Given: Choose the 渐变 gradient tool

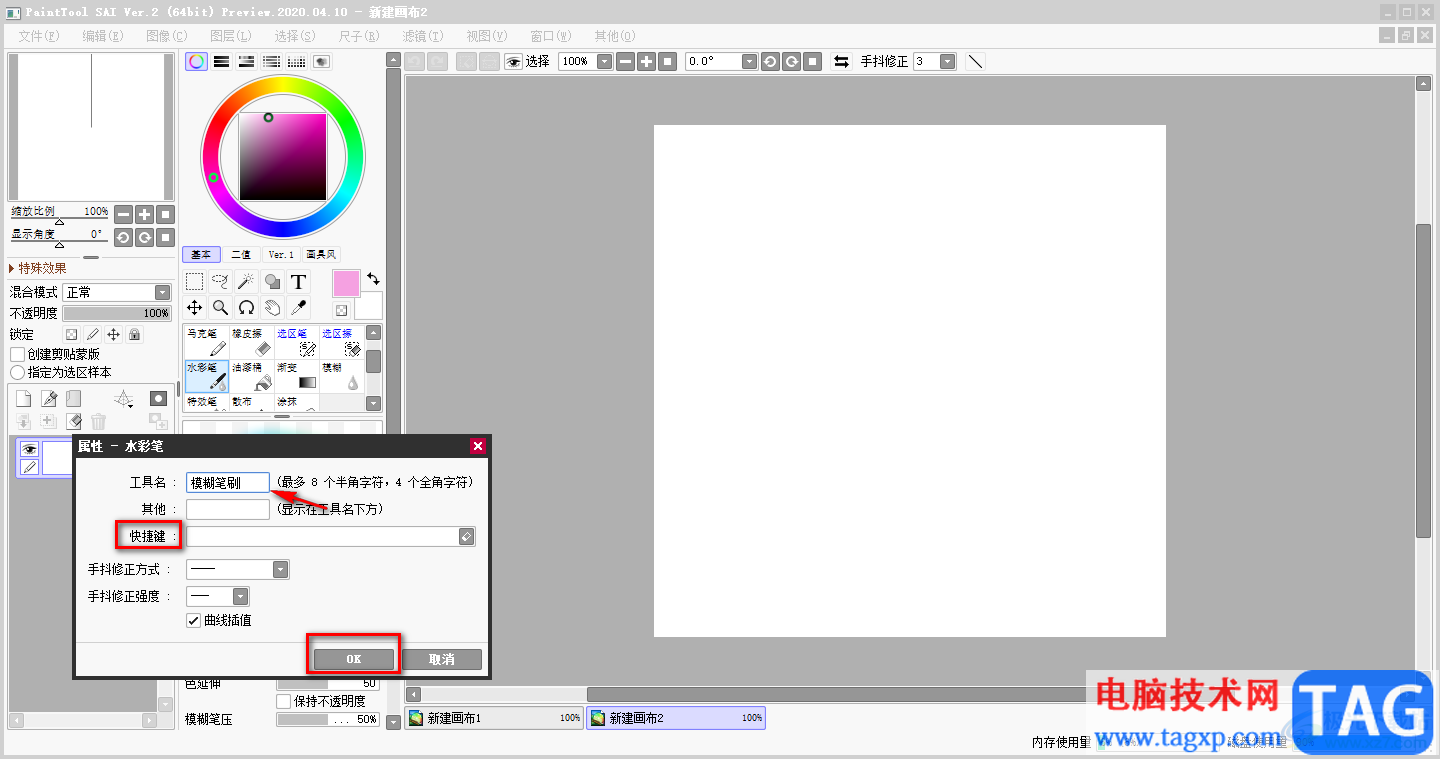Looking at the screenshot, I should coord(297,376).
